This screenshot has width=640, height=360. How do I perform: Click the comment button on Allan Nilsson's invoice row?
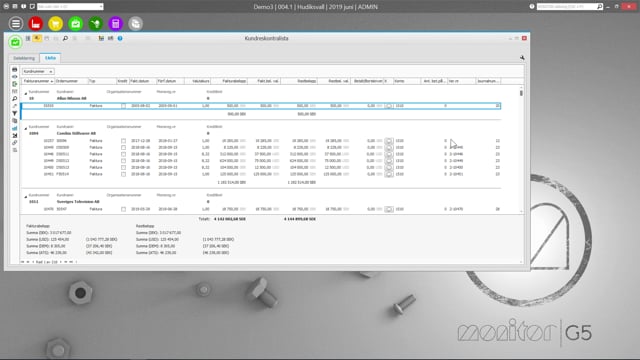(389, 106)
